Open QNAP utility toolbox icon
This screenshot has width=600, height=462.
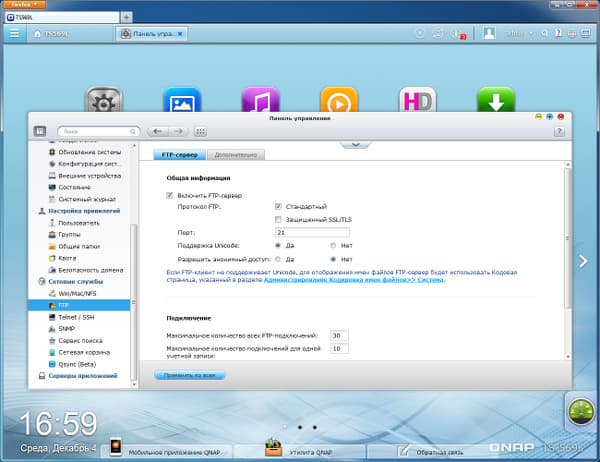pyautogui.click(x=273, y=447)
